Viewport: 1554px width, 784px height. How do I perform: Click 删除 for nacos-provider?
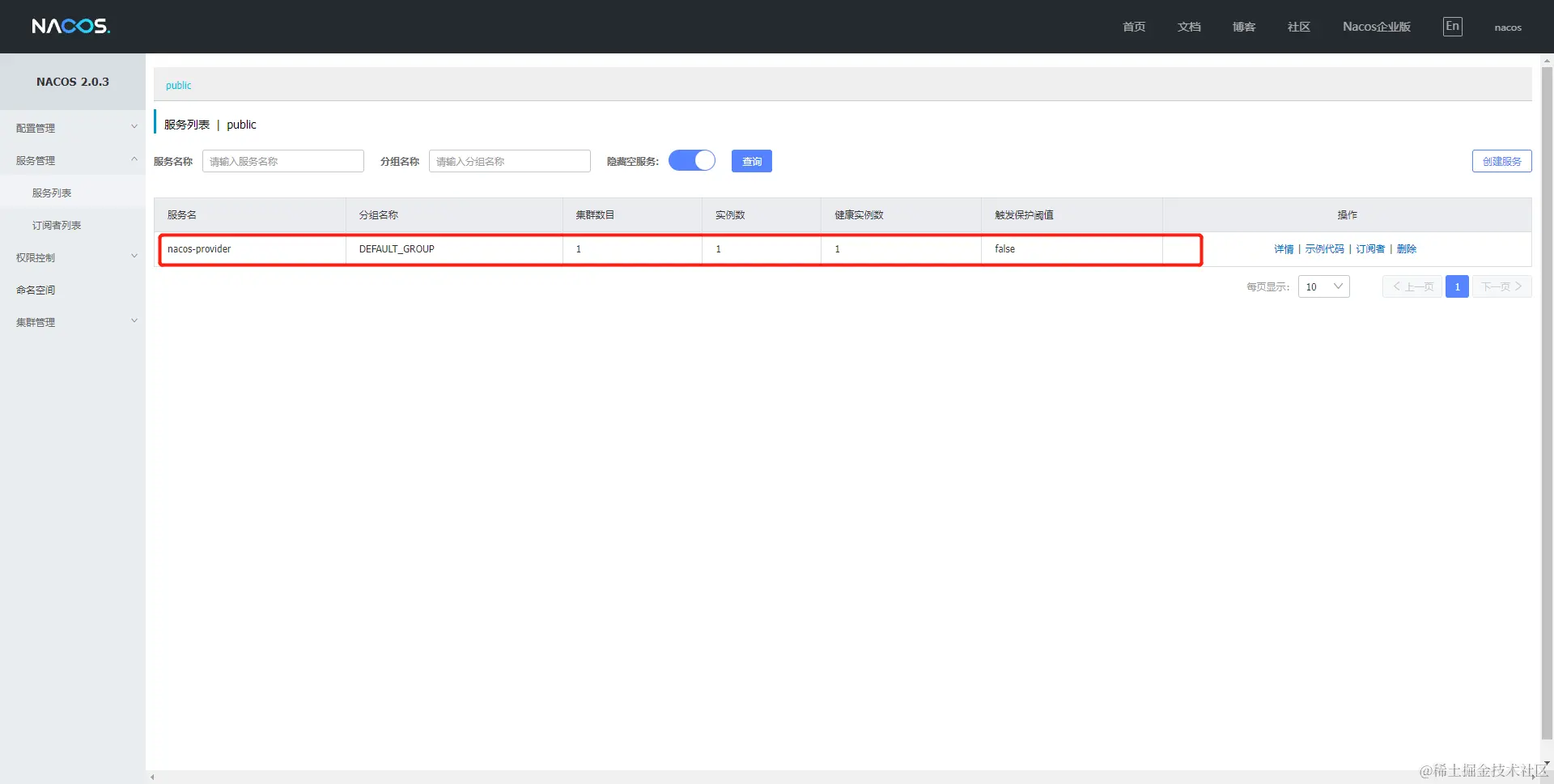[x=1407, y=249]
